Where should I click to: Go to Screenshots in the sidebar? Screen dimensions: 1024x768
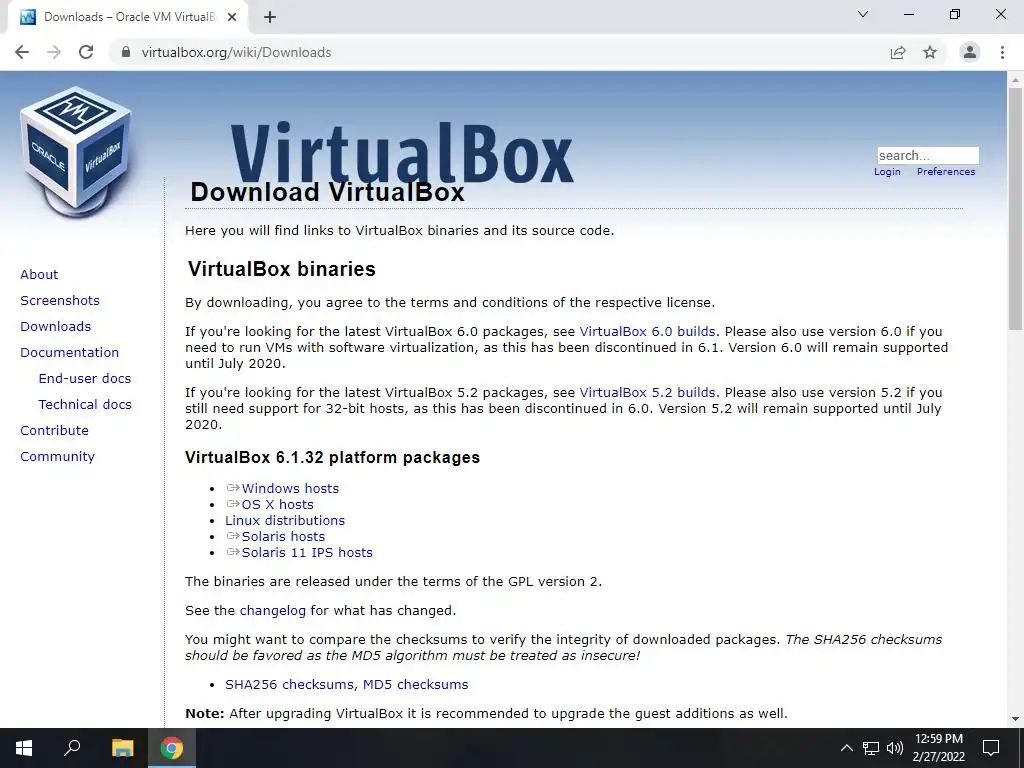tap(60, 300)
